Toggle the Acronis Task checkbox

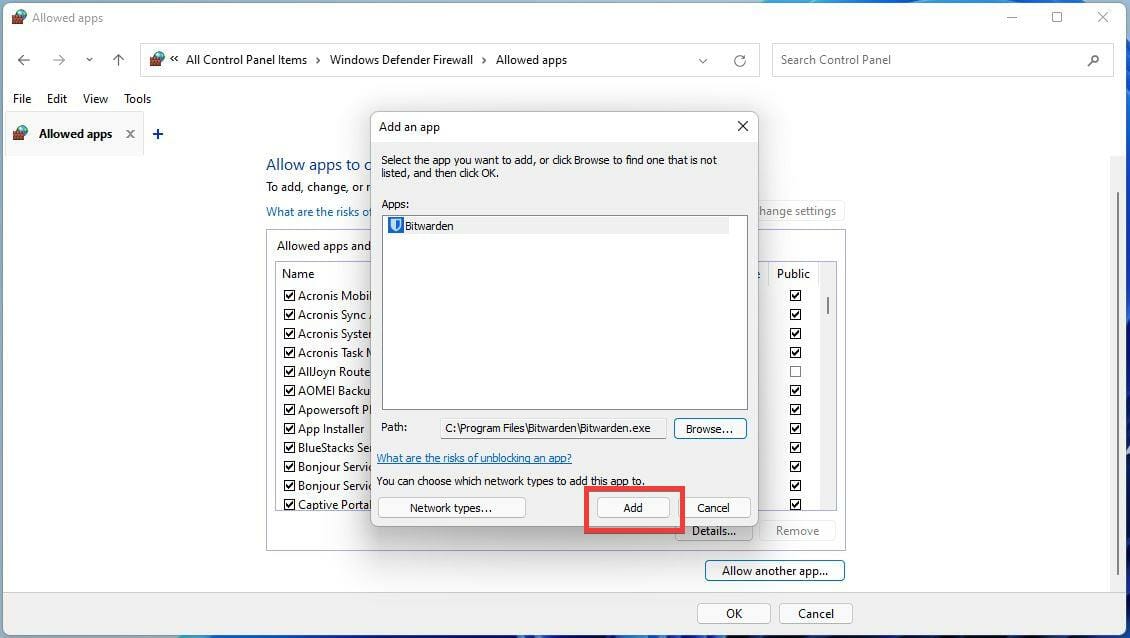click(x=290, y=353)
